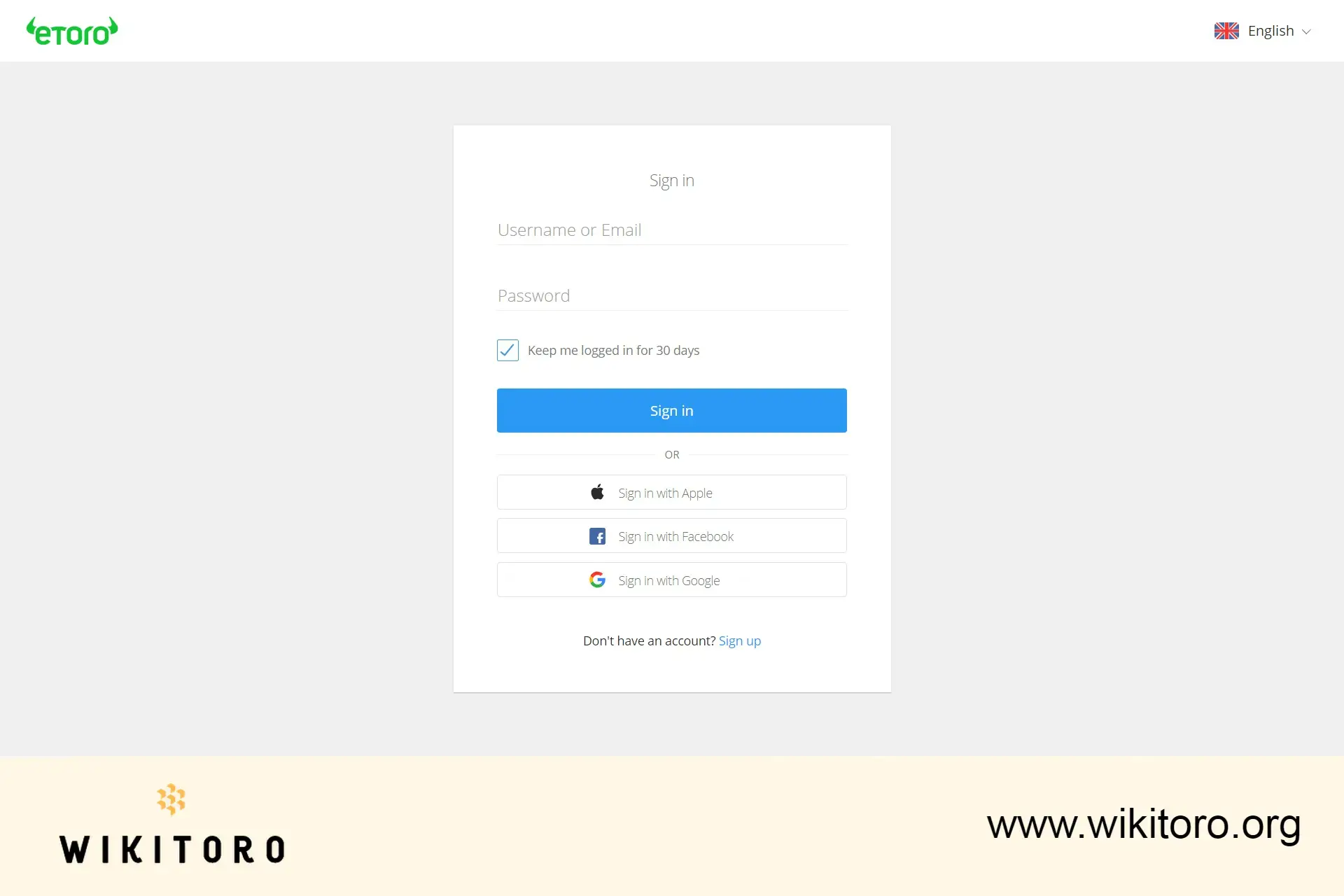Open the language selection dropdown menu

point(1266,30)
